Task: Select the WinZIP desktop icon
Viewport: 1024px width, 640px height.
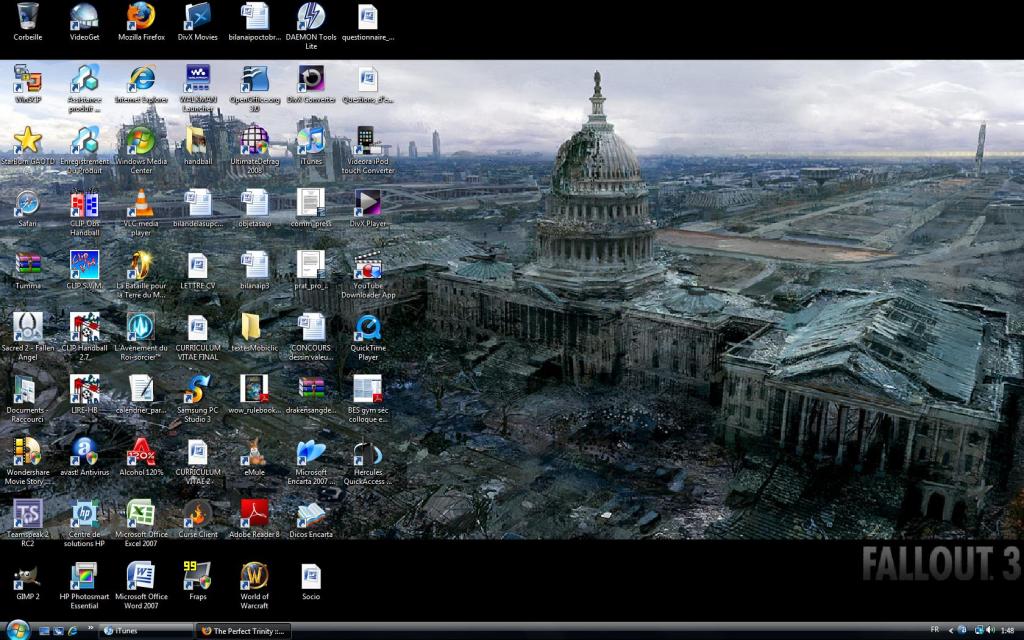Action: pos(27,84)
